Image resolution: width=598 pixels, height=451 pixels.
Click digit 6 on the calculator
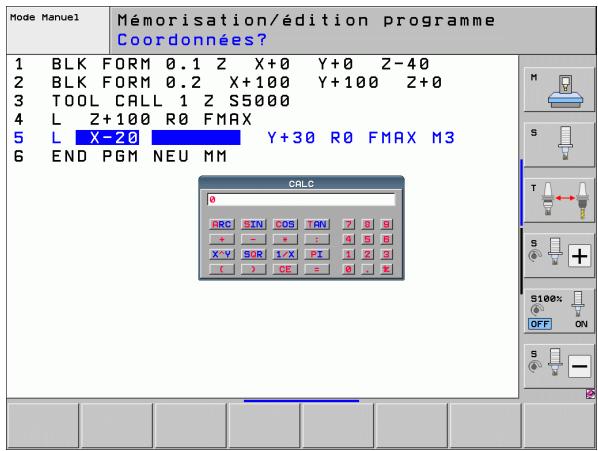[x=386, y=239]
